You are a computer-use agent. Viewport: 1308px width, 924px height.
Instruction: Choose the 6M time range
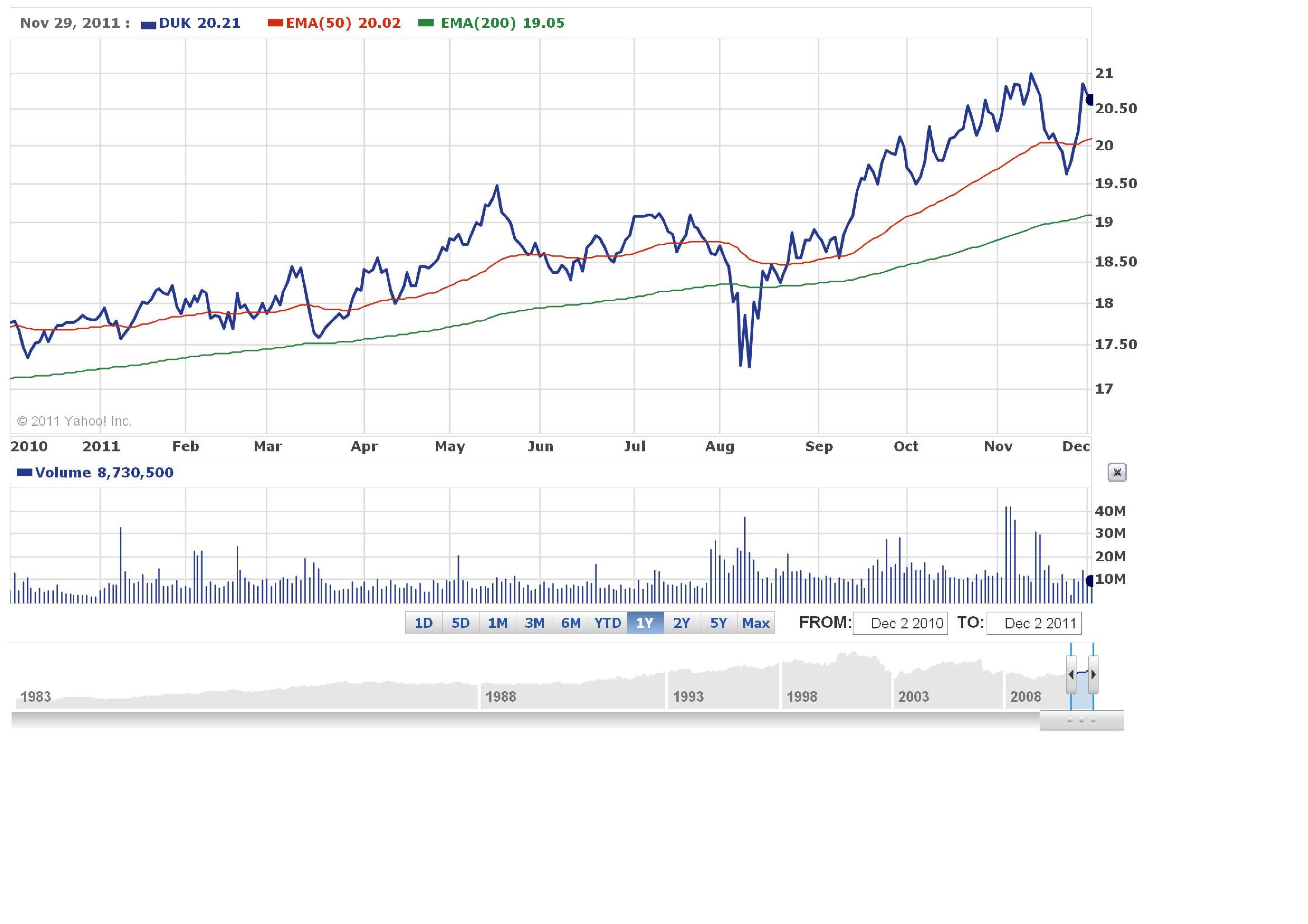571,623
